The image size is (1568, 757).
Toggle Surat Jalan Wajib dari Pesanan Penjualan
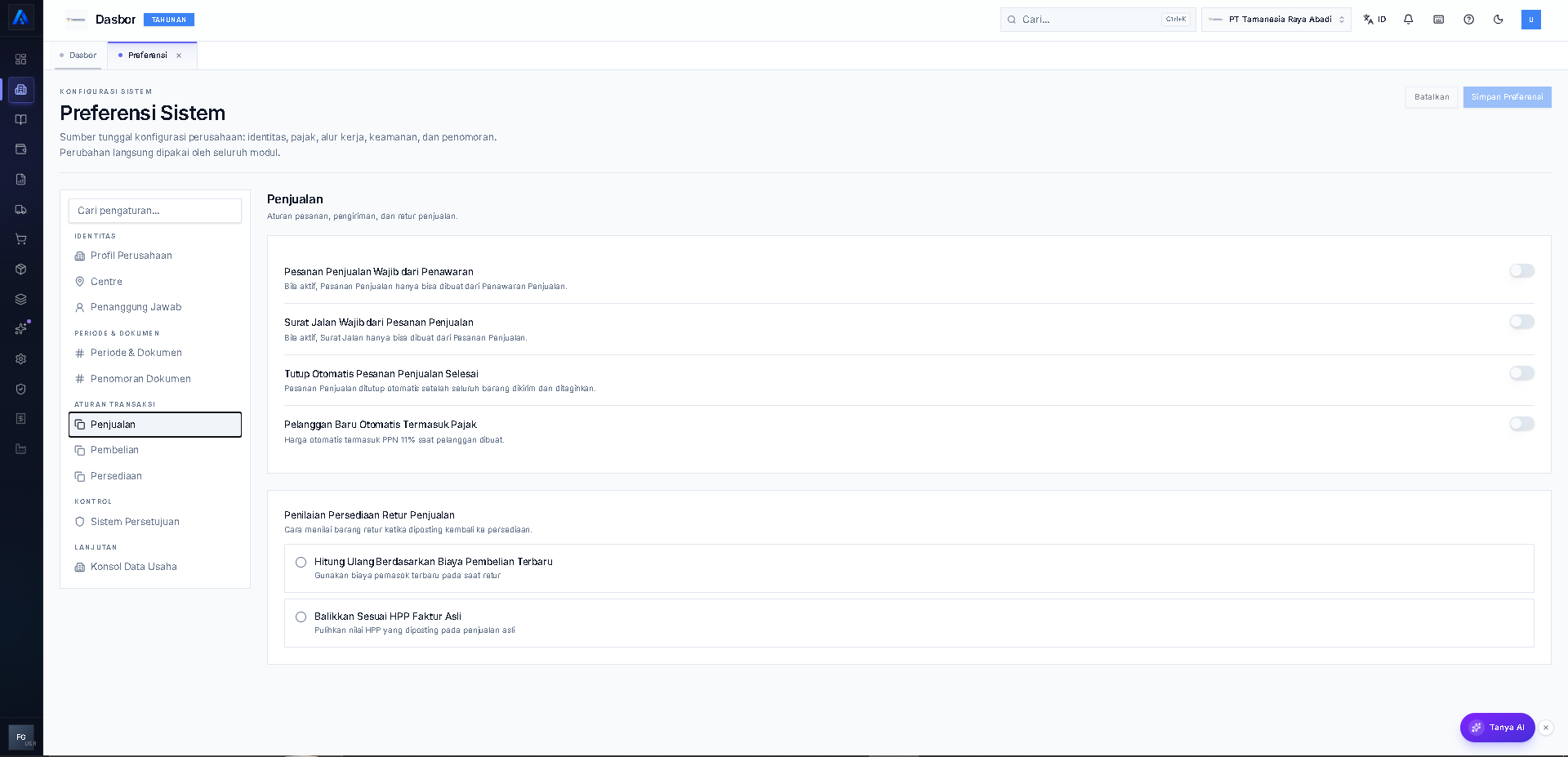click(x=1522, y=322)
